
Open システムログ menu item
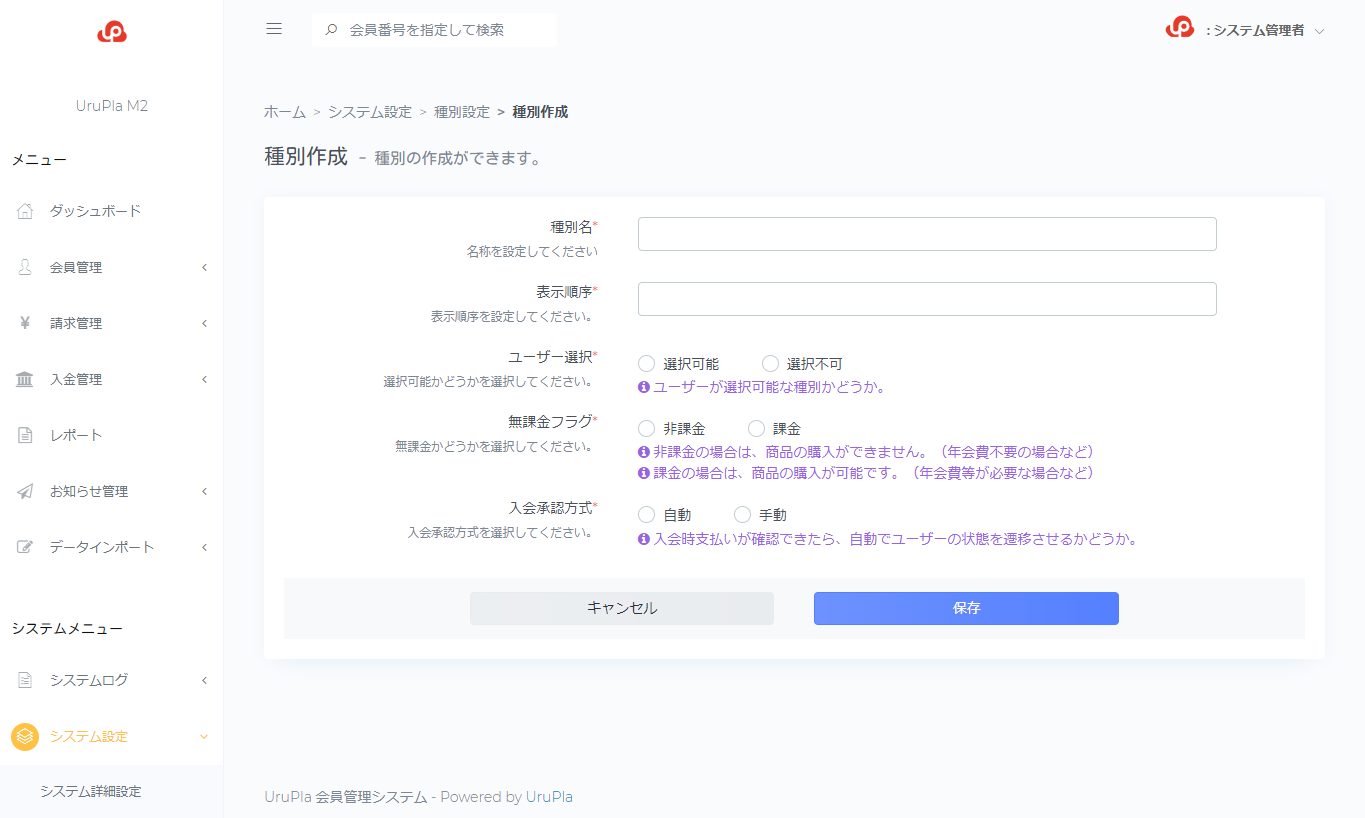pyautogui.click(x=111, y=680)
